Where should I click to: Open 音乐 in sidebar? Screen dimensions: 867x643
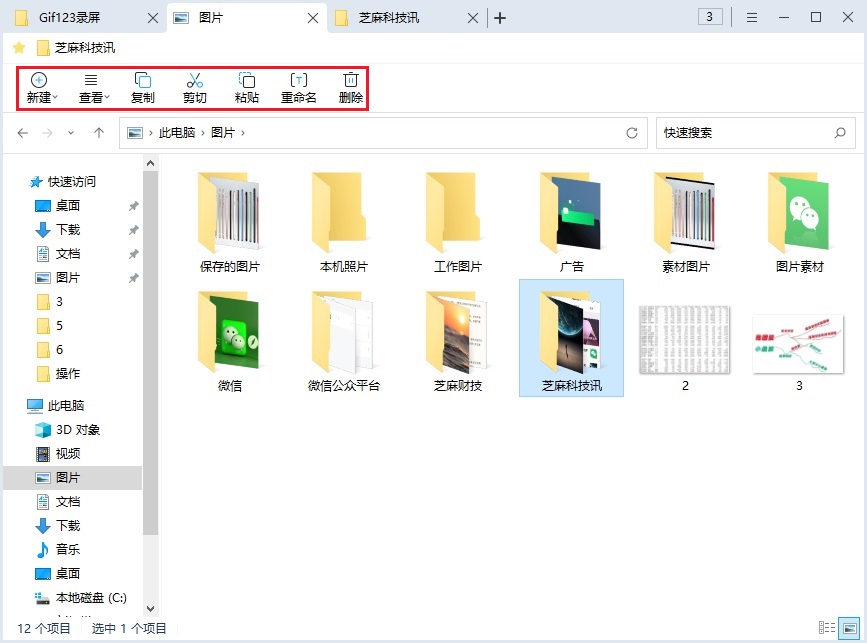[x=58, y=550]
